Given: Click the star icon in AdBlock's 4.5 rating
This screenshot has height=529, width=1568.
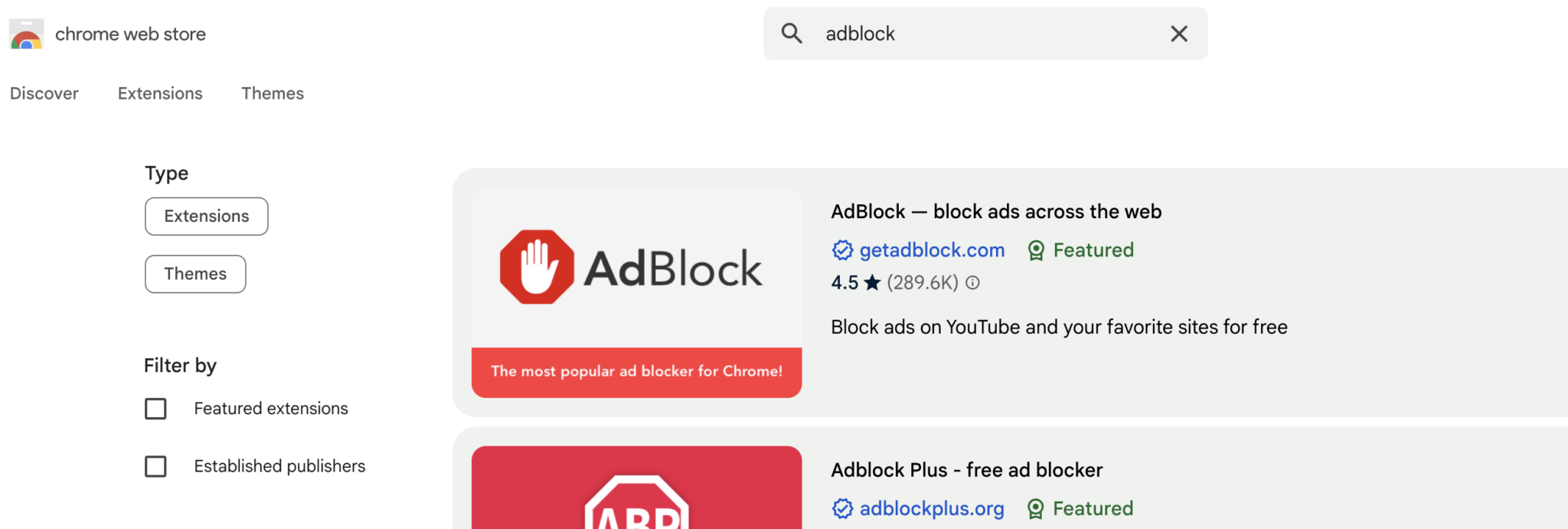Looking at the screenshot, I should point(873,282).
